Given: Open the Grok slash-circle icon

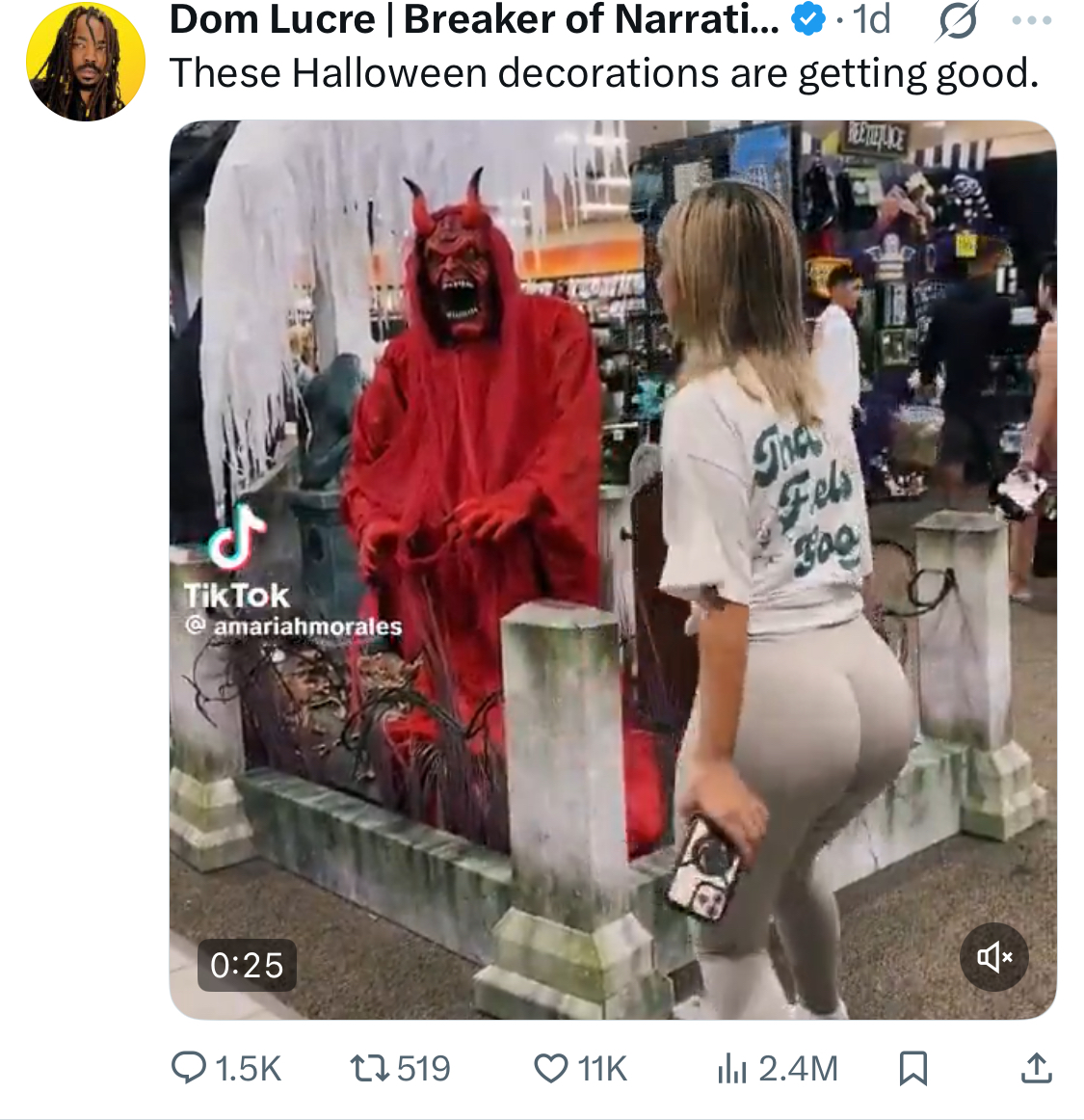Looking at the screenshot, I should point(957,21).
